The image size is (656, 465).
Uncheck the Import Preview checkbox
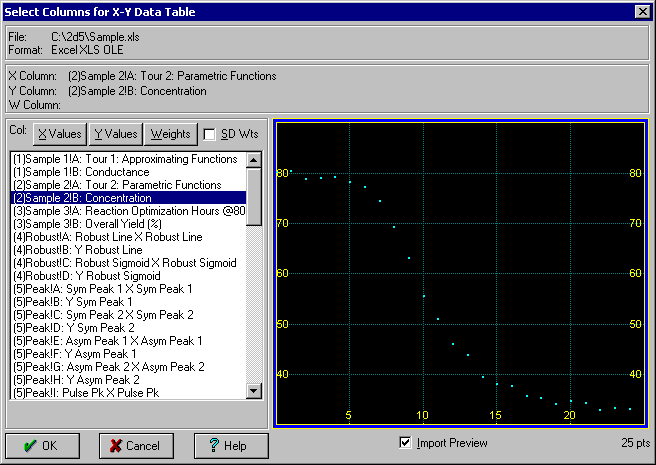tap(405, 443)
